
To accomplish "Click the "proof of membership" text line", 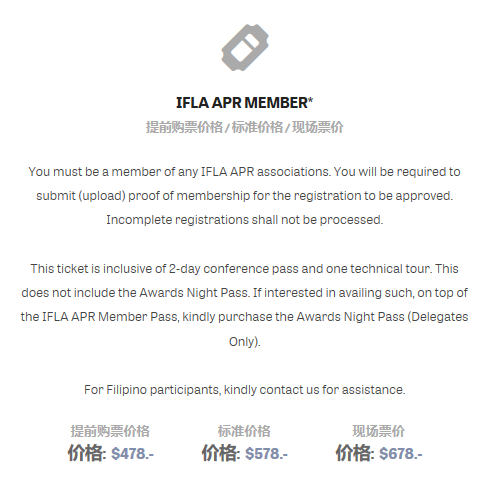I will pyautogui.click(x=245, y=196).
